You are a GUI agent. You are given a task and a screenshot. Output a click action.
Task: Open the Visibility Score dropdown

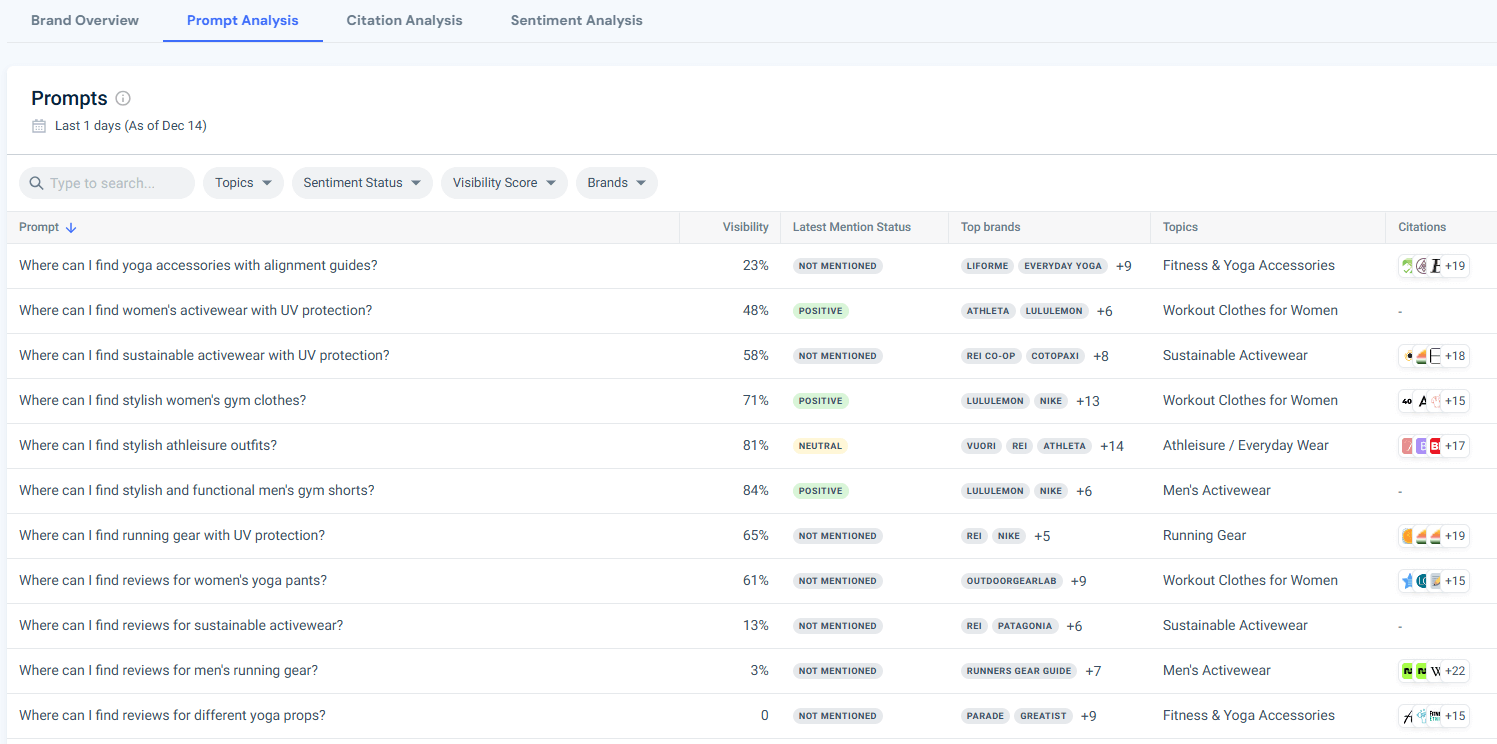pyautogui.click(x=504, y=182)
